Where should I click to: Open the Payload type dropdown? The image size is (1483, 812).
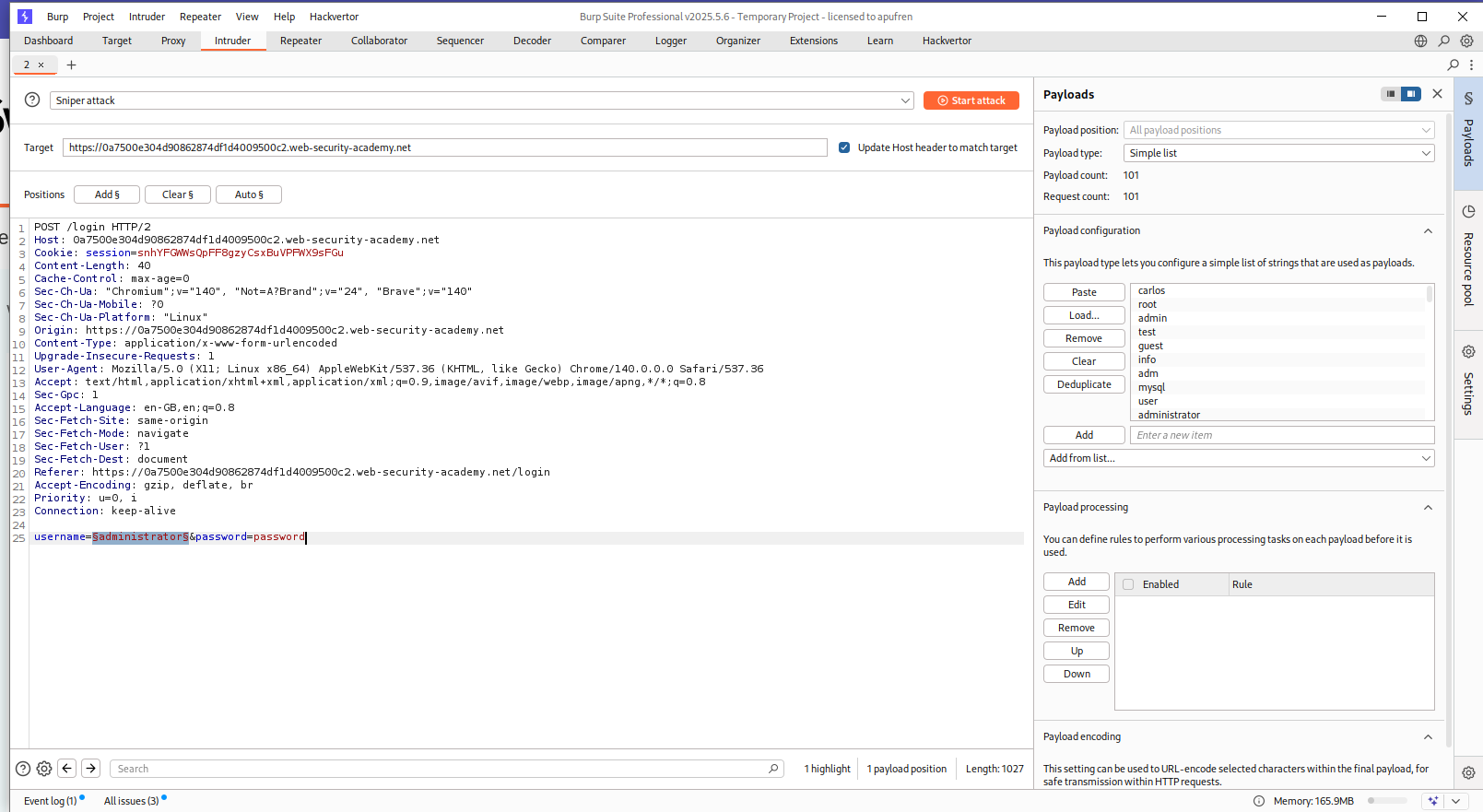[x=1278, y=153]
